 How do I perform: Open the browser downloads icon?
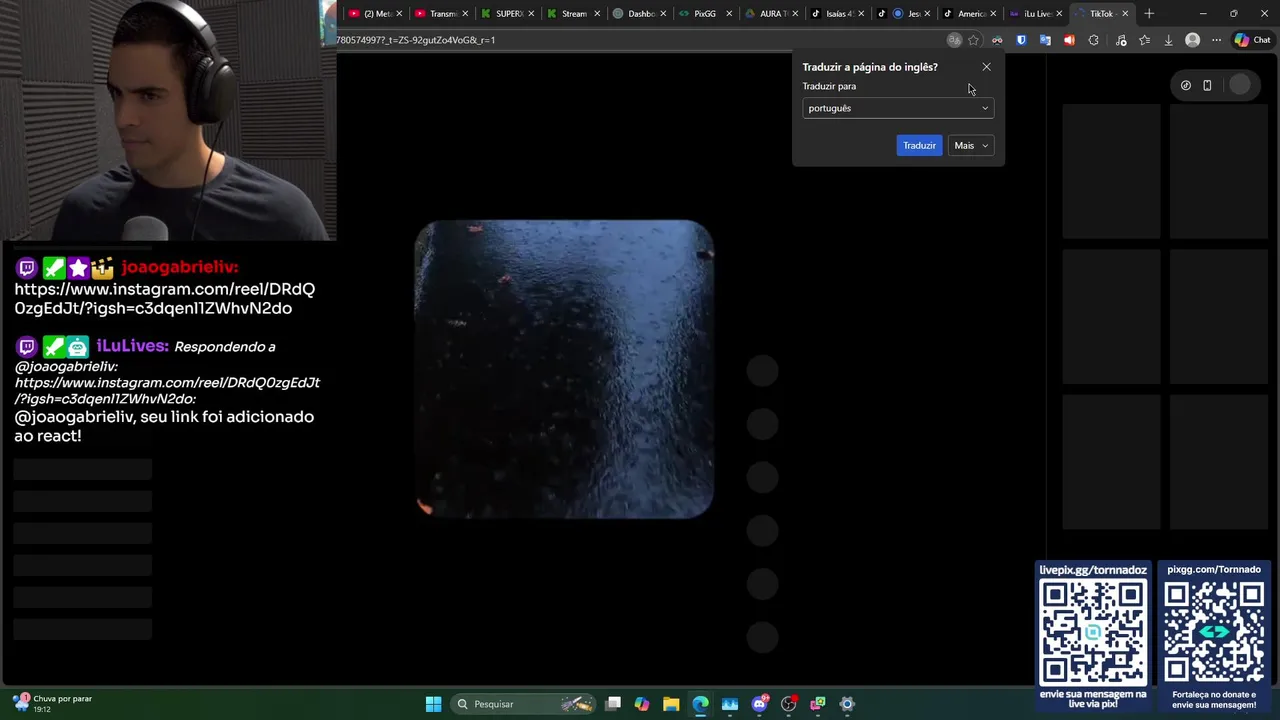click(1168, 40)
